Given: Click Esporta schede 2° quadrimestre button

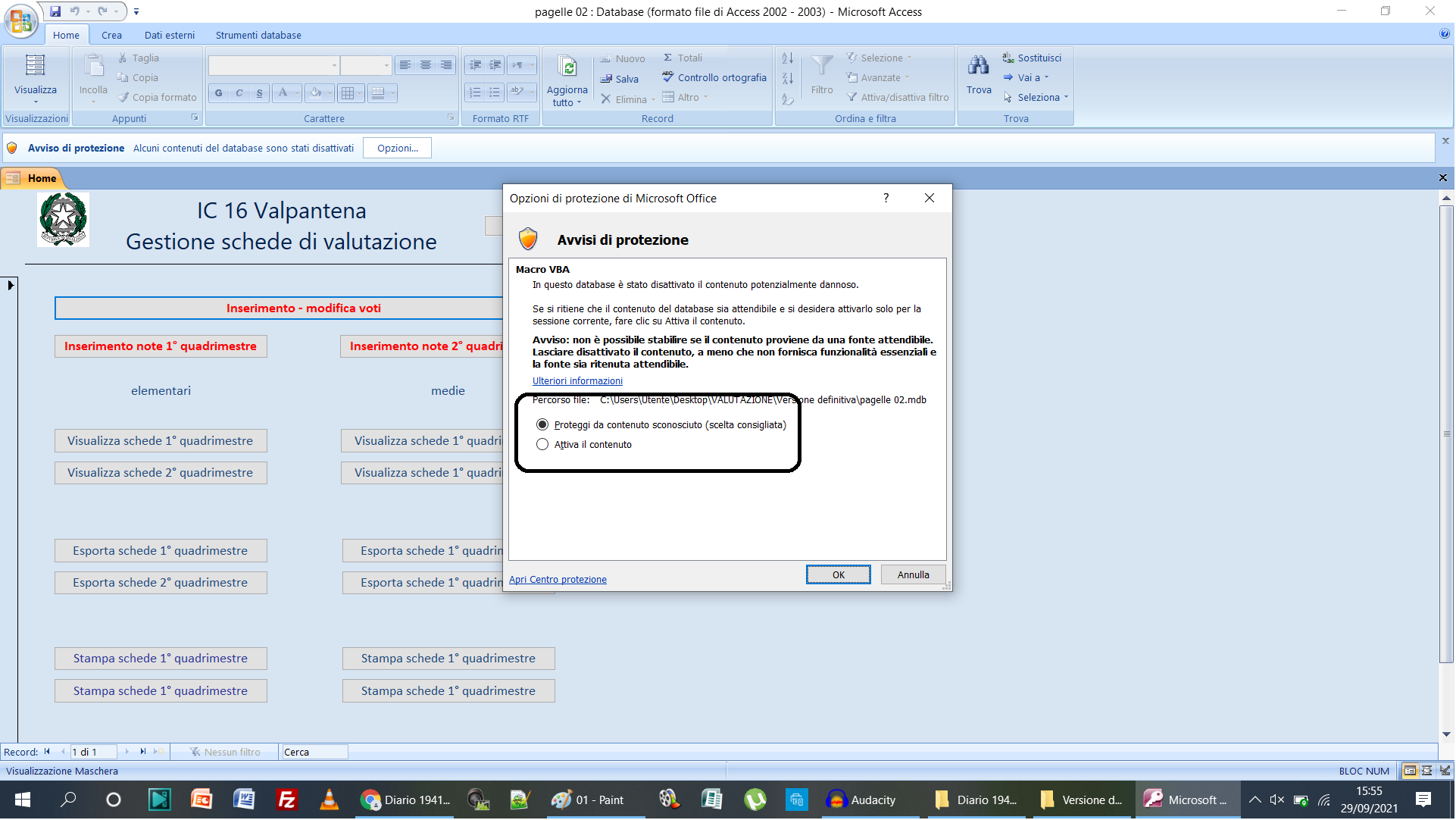Looking at the screenshot, I should click(x=161, y=583).
